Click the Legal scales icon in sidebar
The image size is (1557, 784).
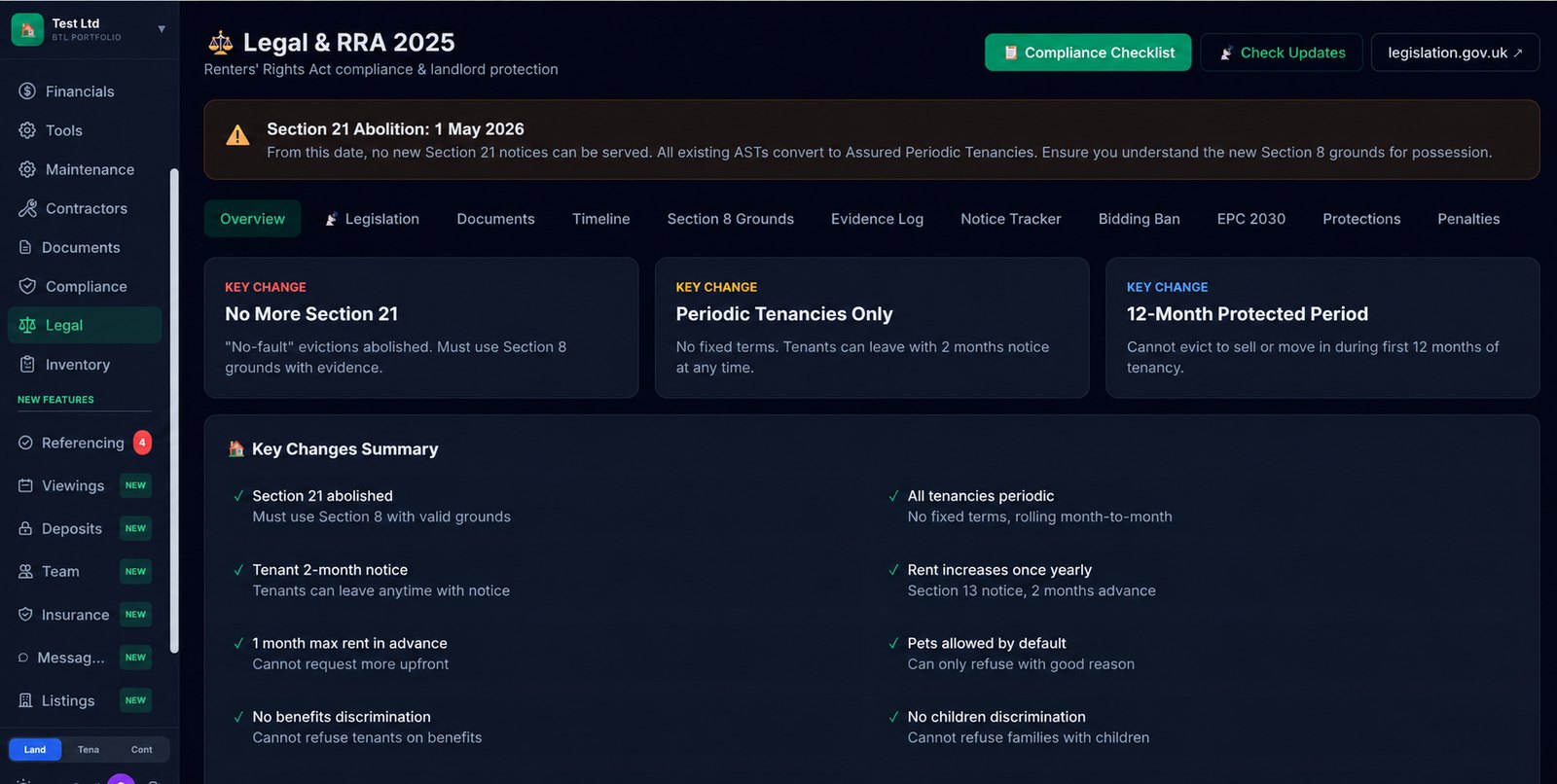pos(27,325)
